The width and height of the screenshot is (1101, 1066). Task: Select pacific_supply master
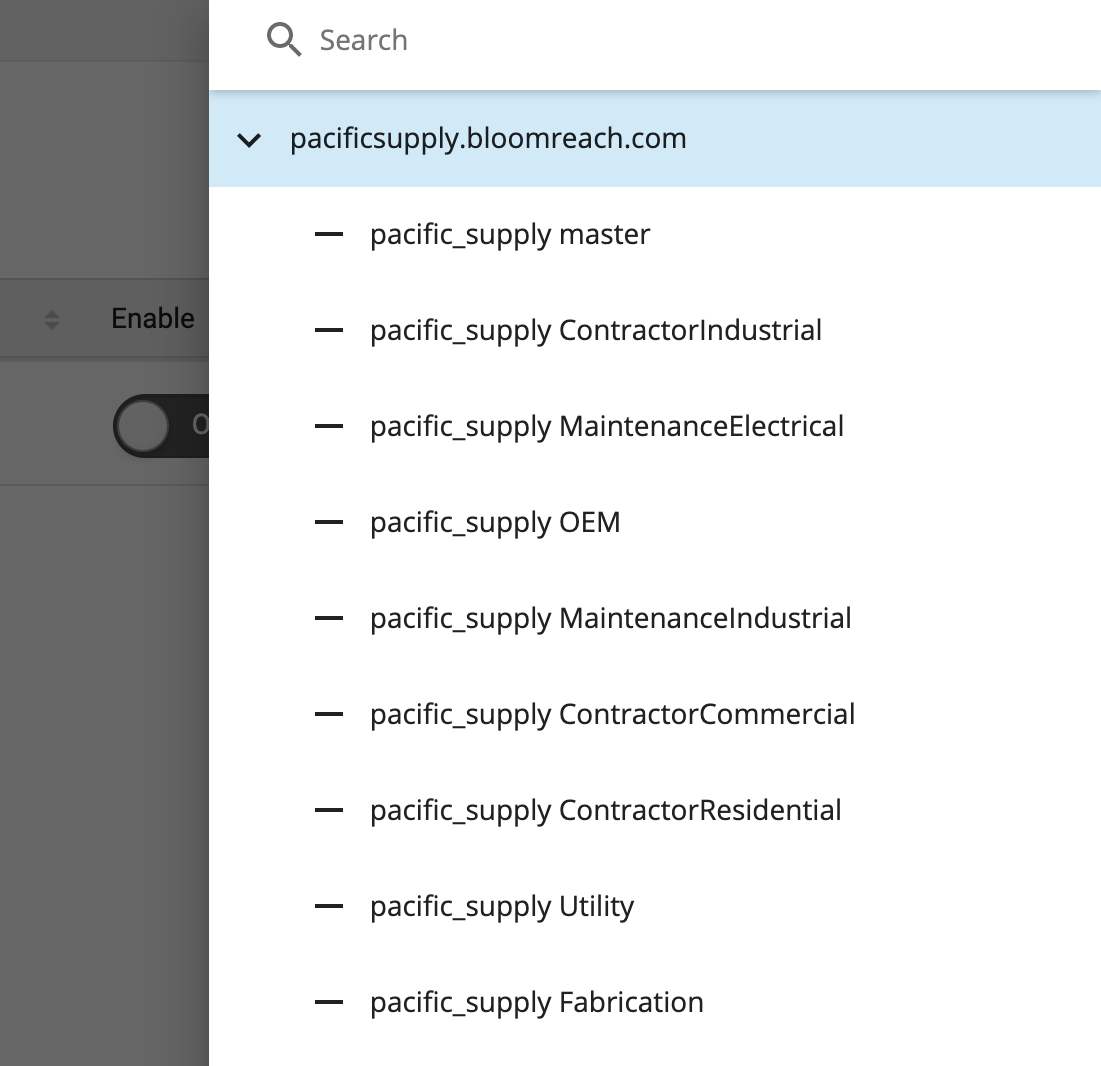(510, 235)
